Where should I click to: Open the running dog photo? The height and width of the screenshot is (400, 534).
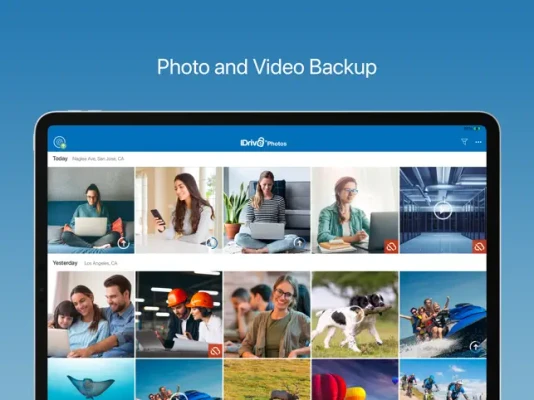click(x=355, y=314)
